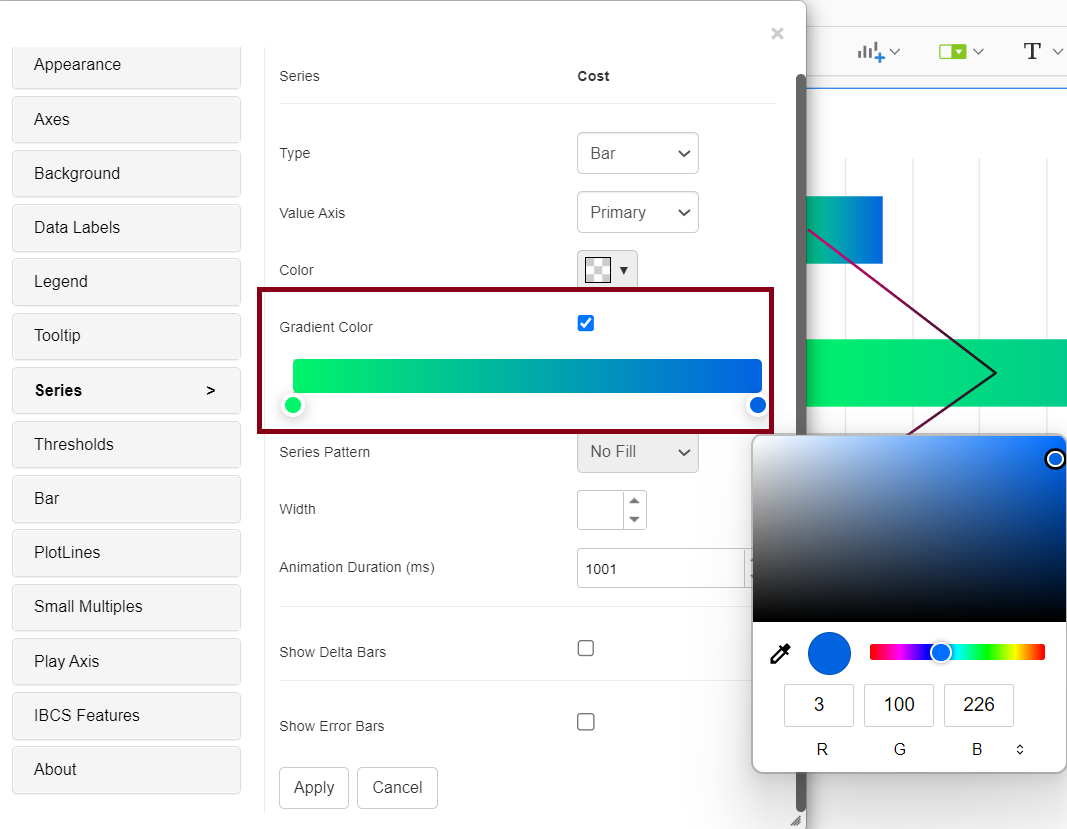Uncheck the Gradient Color checkbox
1067x829 pixels.
click(x=585, y=322)
